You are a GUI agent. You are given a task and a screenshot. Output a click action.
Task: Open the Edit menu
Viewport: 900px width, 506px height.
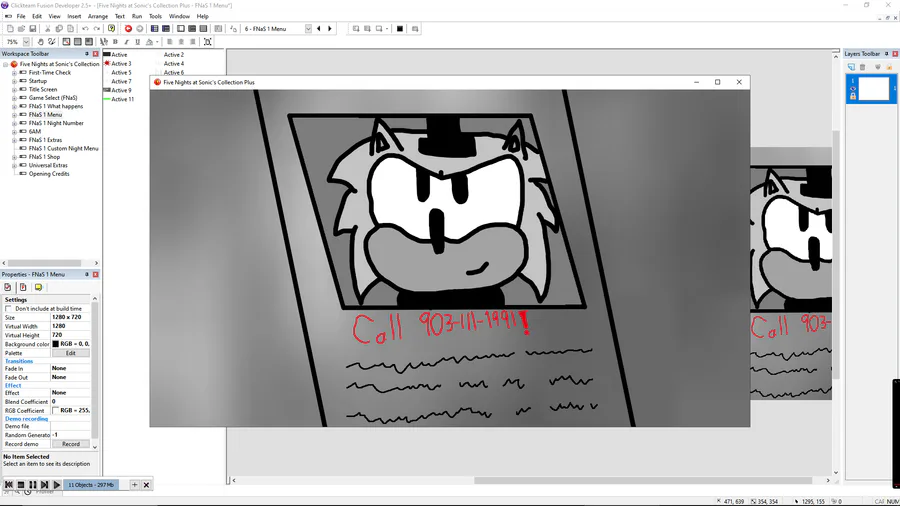point(37,17)
